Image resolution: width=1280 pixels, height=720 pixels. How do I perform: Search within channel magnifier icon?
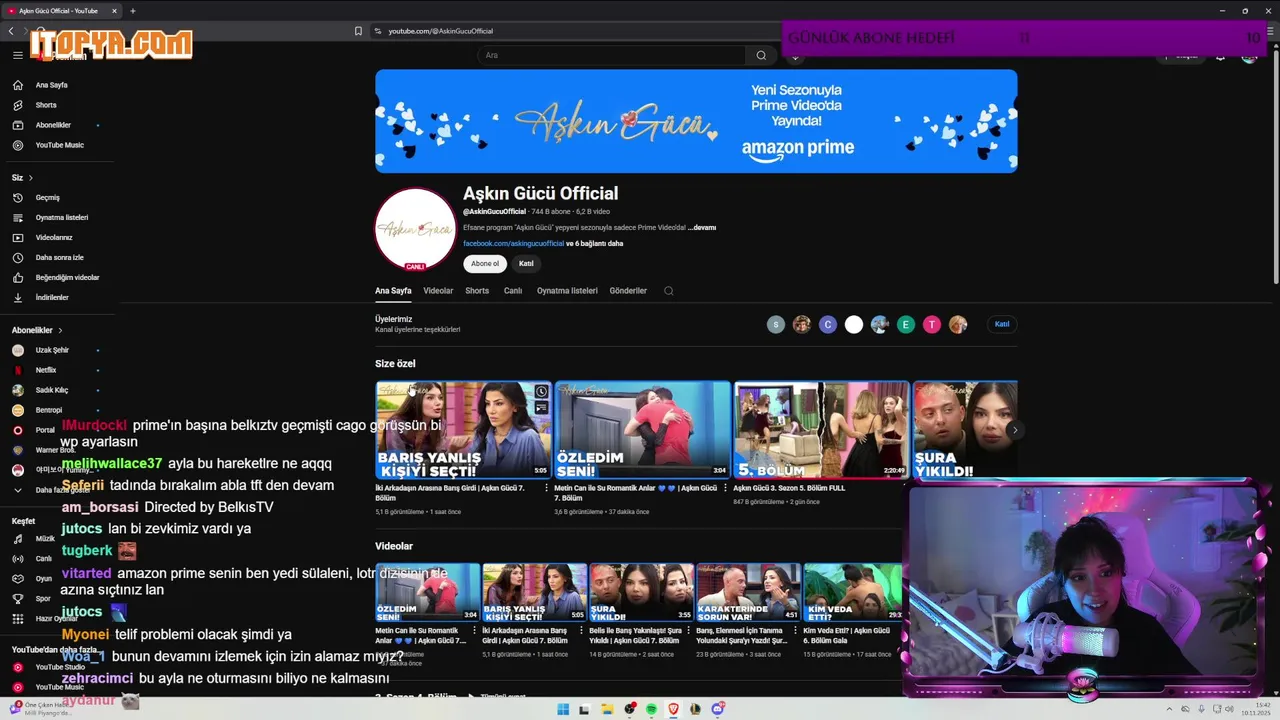point(669,291)
